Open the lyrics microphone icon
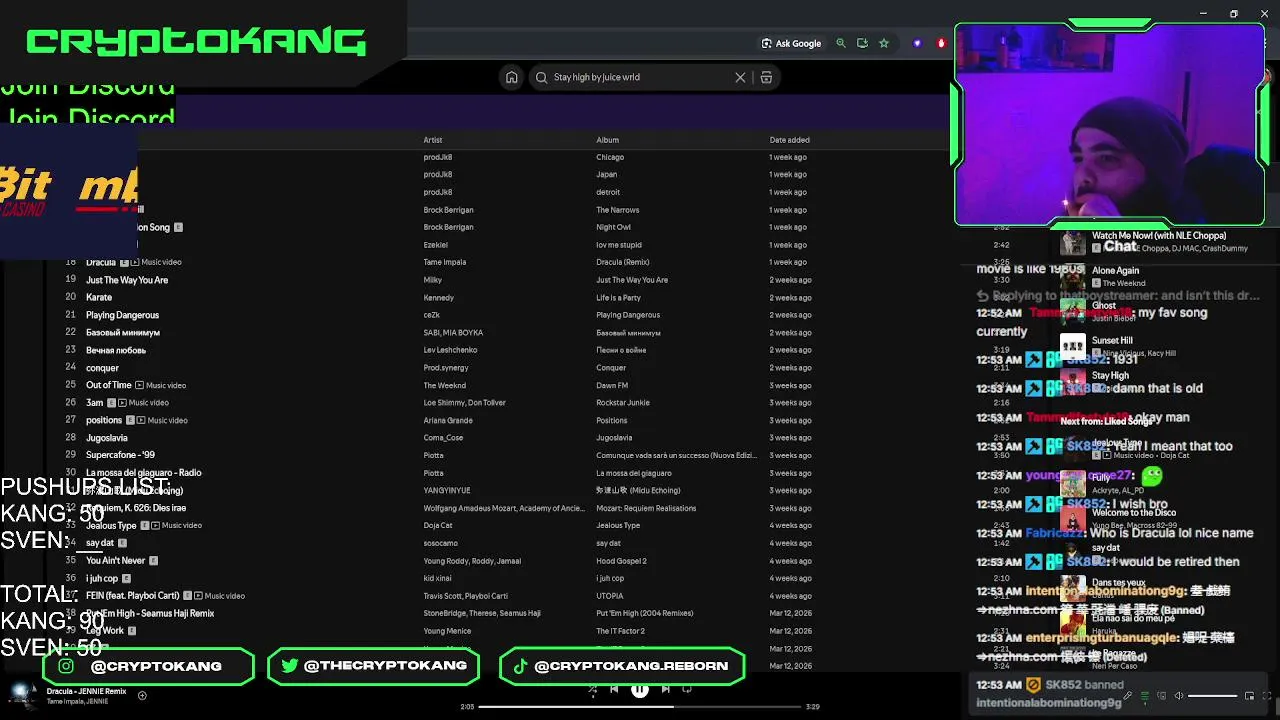The width and height of the screenshot is (1280, 720). (1128, 696)
